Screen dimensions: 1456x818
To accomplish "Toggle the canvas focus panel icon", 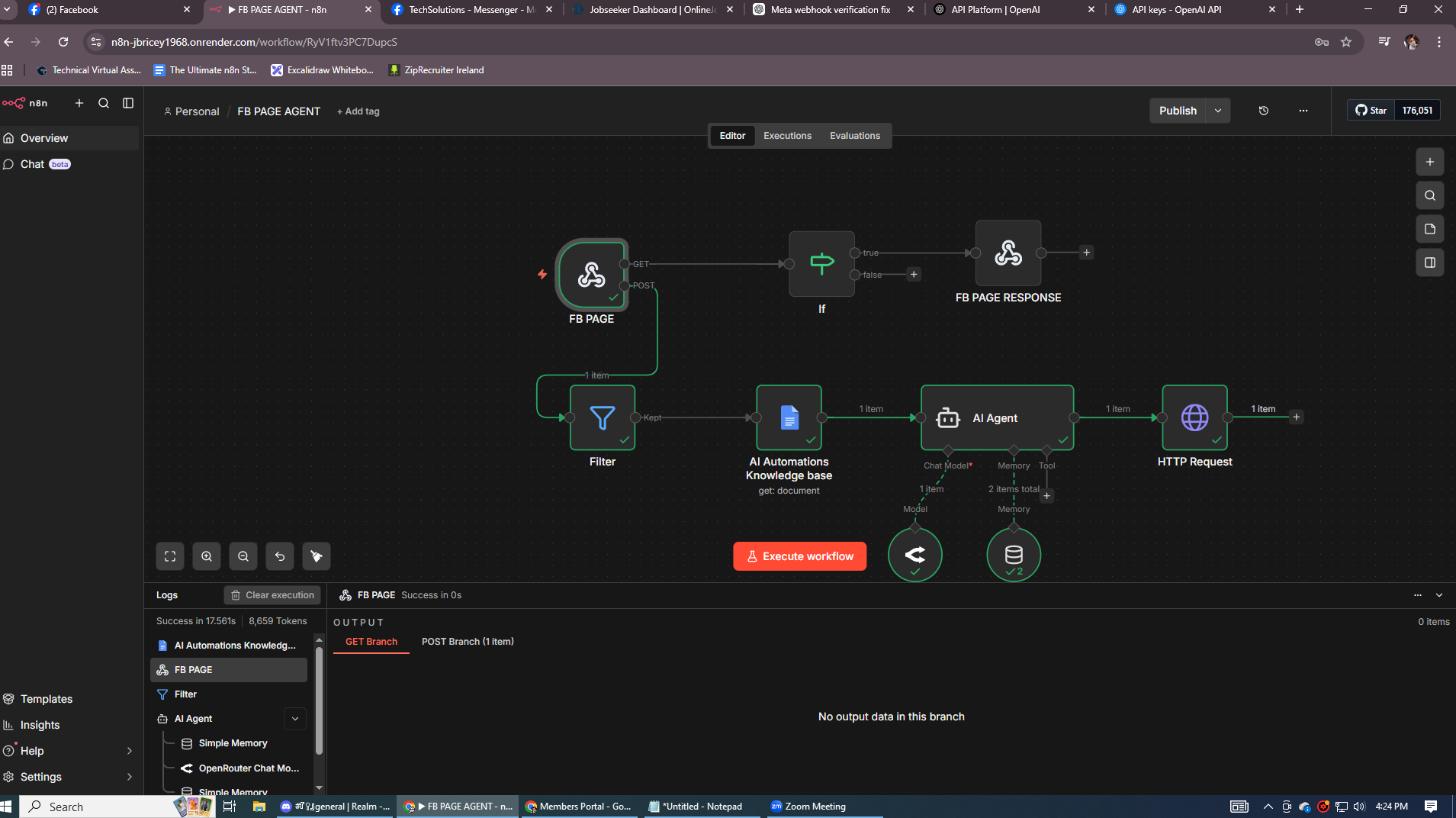I will coord(1429,262).
